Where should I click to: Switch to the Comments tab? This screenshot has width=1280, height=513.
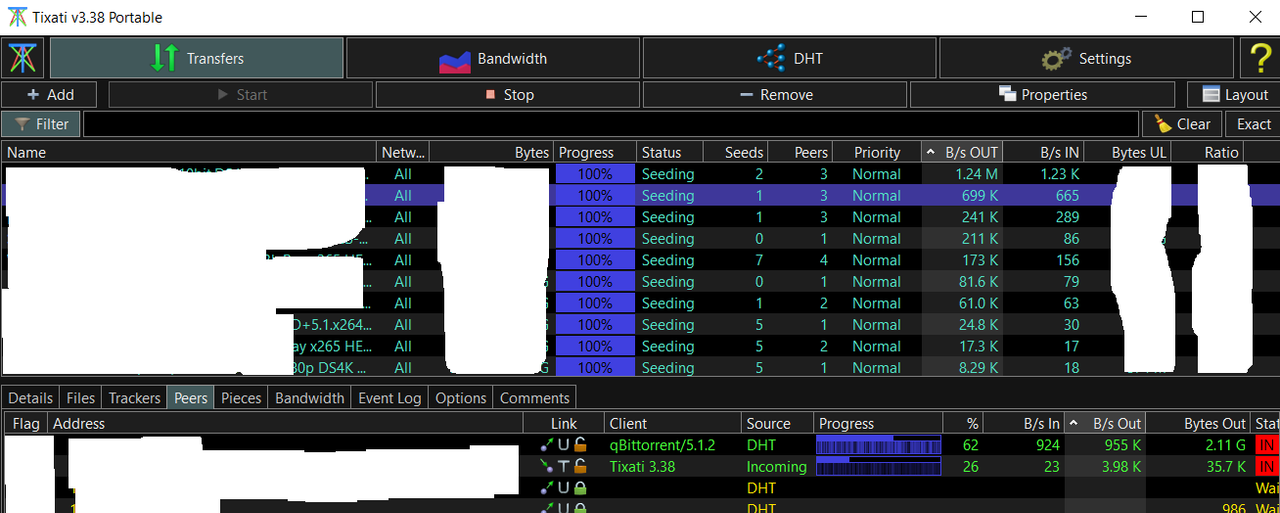point(535,397)
